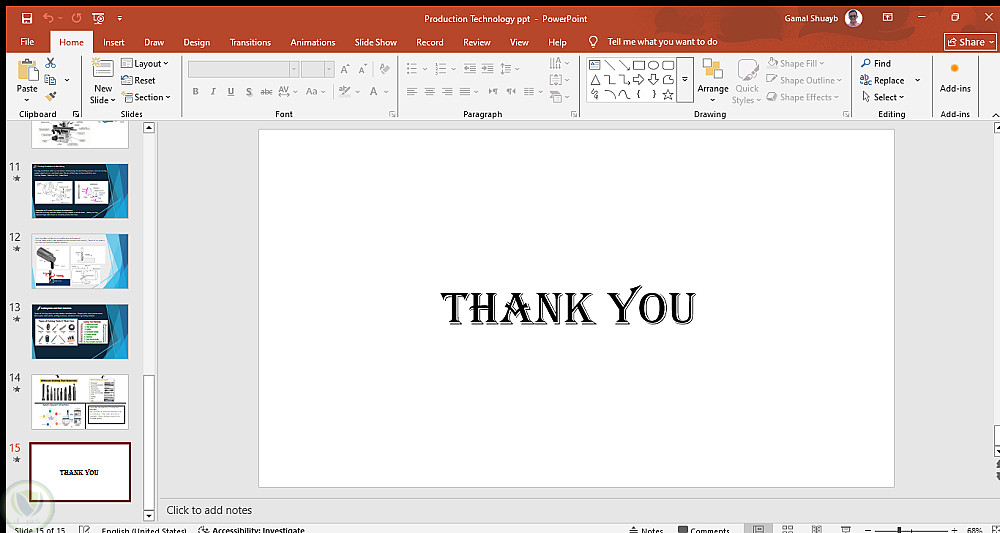
Task: Open the File tab
Action: [27, 42]
